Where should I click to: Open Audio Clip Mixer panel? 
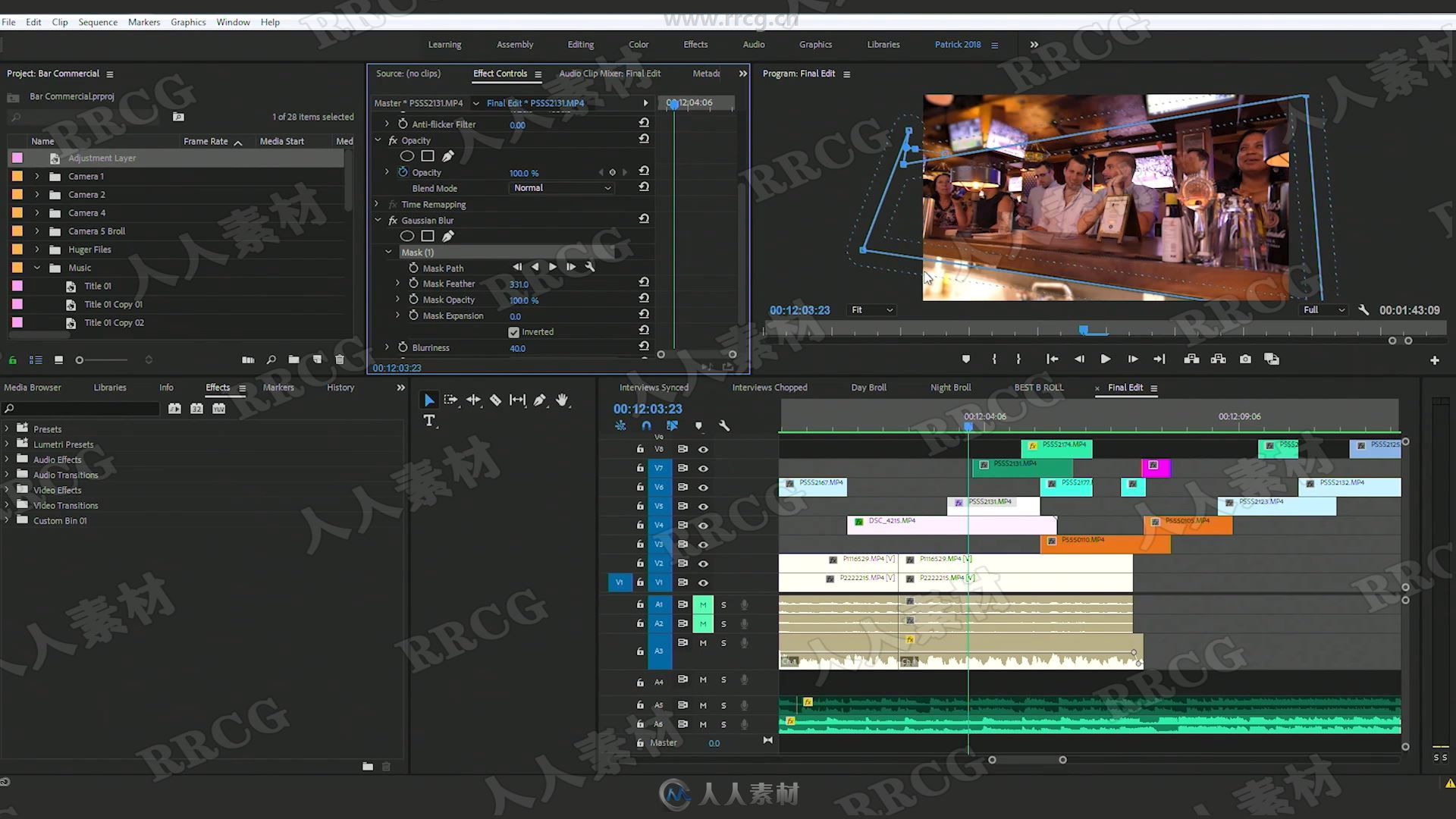(x=610, y=74)
